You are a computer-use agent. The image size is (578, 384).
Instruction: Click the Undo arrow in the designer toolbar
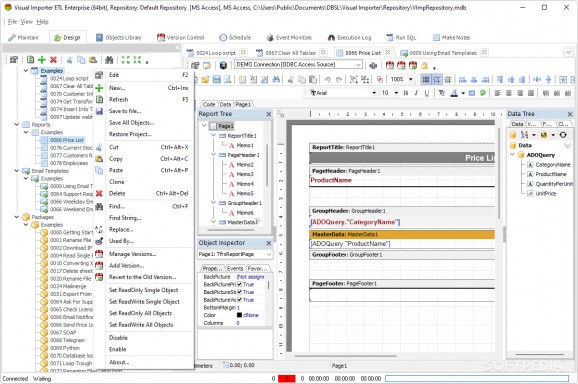coord(327,79)
